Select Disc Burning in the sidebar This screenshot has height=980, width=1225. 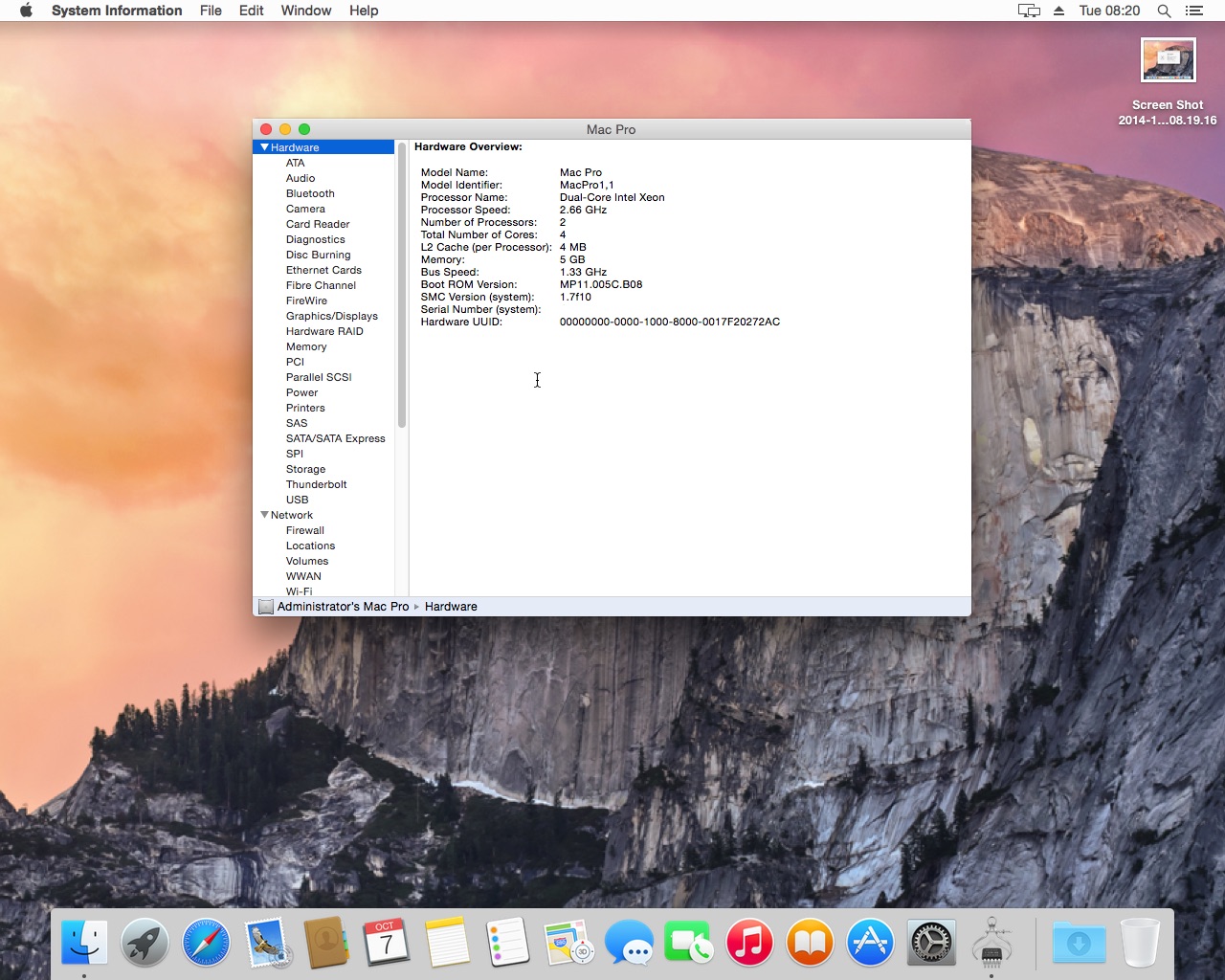point(319,255)
